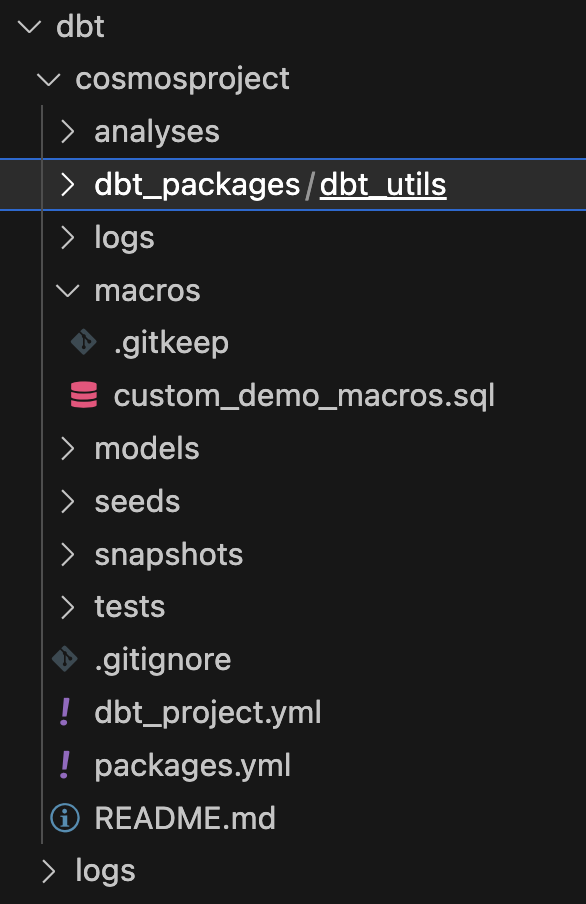Select the dbt_packages path segment
Viewport: 586px width, 904px height.
pyautogui.click(x=197, y=185)
